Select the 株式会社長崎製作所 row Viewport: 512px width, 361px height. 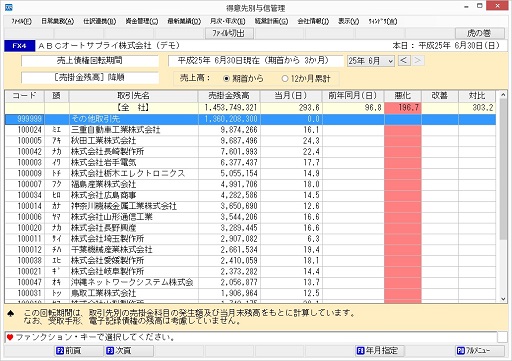pyautogui.click(x=250, y=152)
